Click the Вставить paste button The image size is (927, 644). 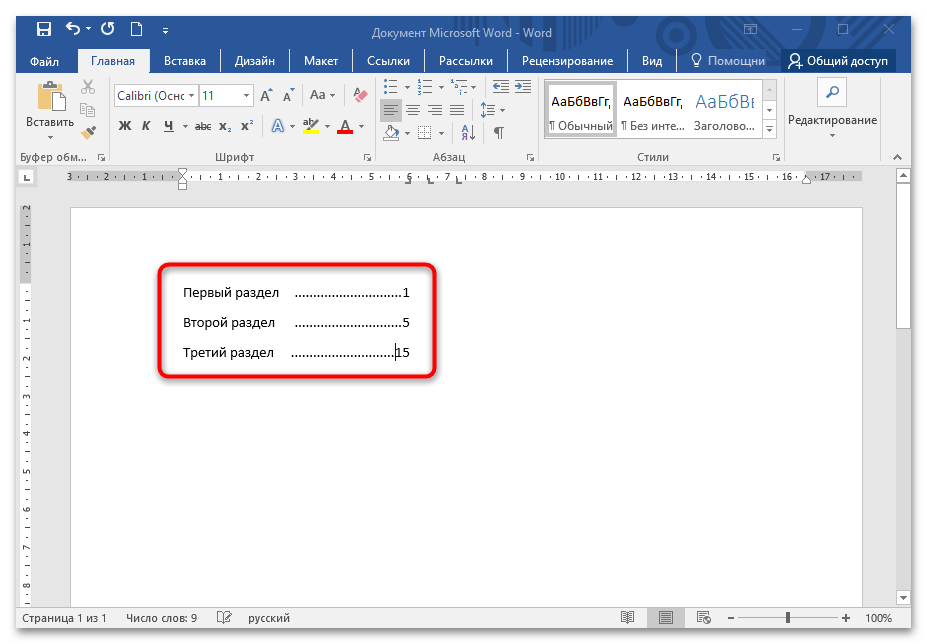point(50,108)
